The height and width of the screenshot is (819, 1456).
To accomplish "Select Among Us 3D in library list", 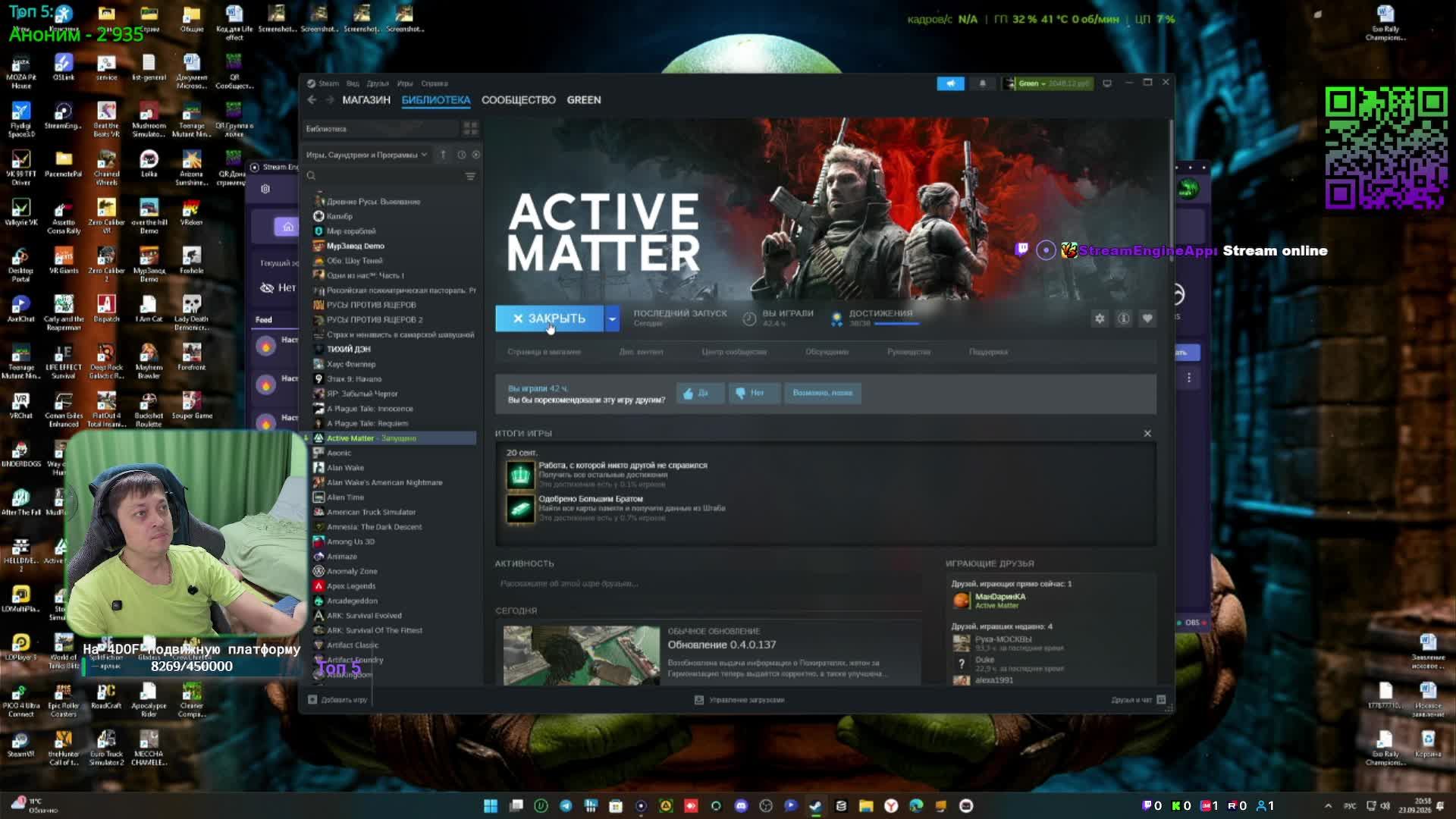I will coord(393,541).
